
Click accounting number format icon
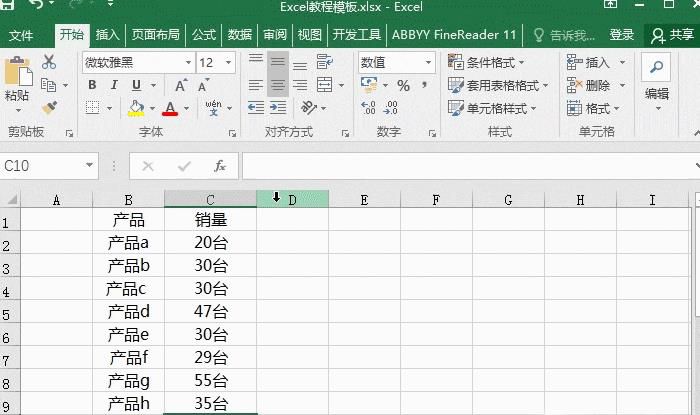pyautogui.click(x=369, y=84)
